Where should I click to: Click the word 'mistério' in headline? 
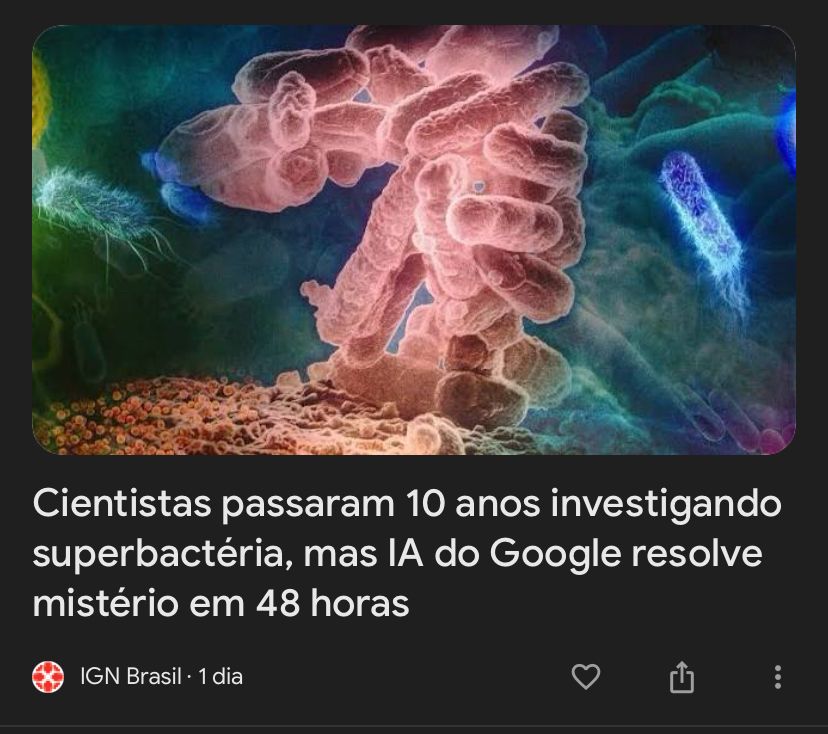point(105,603)
